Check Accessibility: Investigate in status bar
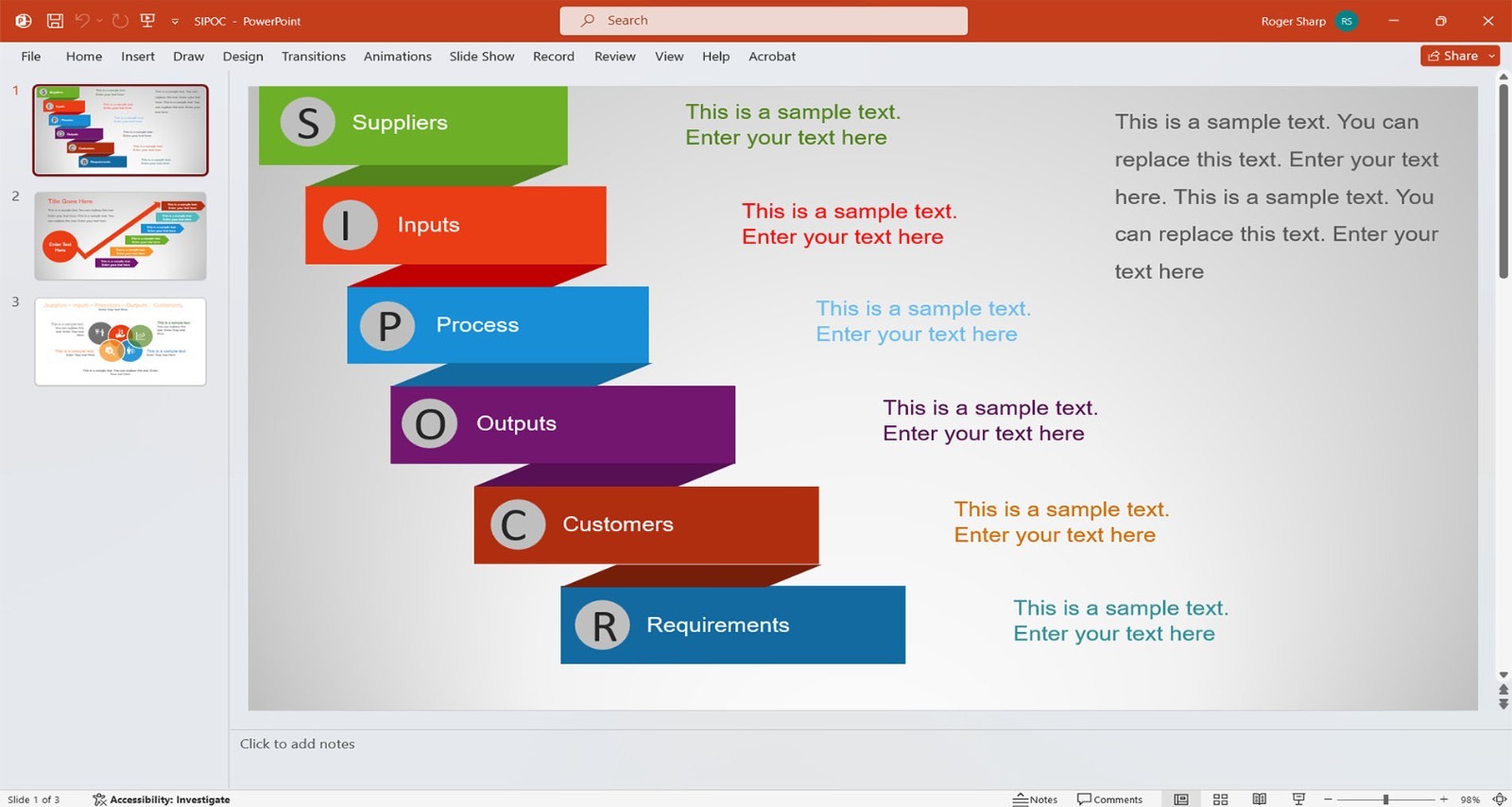Viewport: 1512px width, 807px height. (x=162, y=799)
